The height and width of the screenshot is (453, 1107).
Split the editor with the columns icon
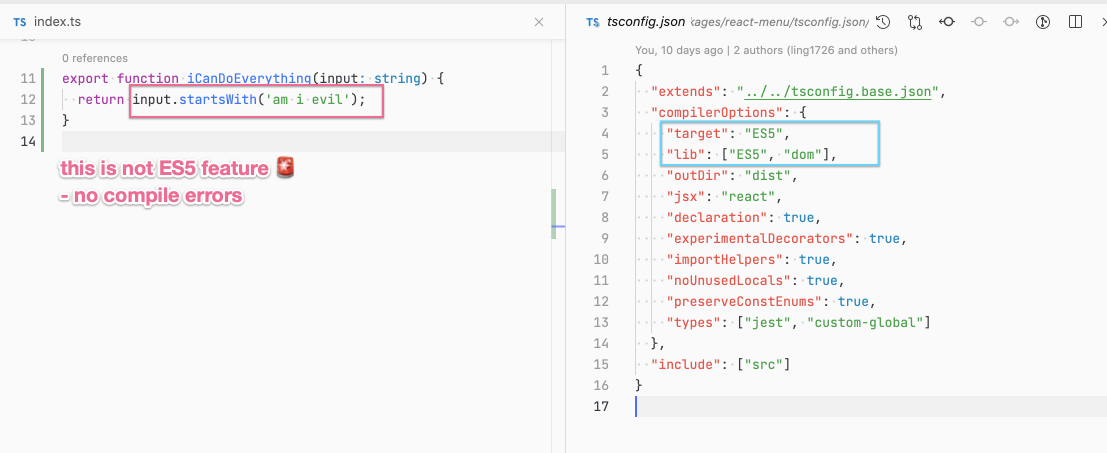pyautogui.click(x=1076, y=23)
